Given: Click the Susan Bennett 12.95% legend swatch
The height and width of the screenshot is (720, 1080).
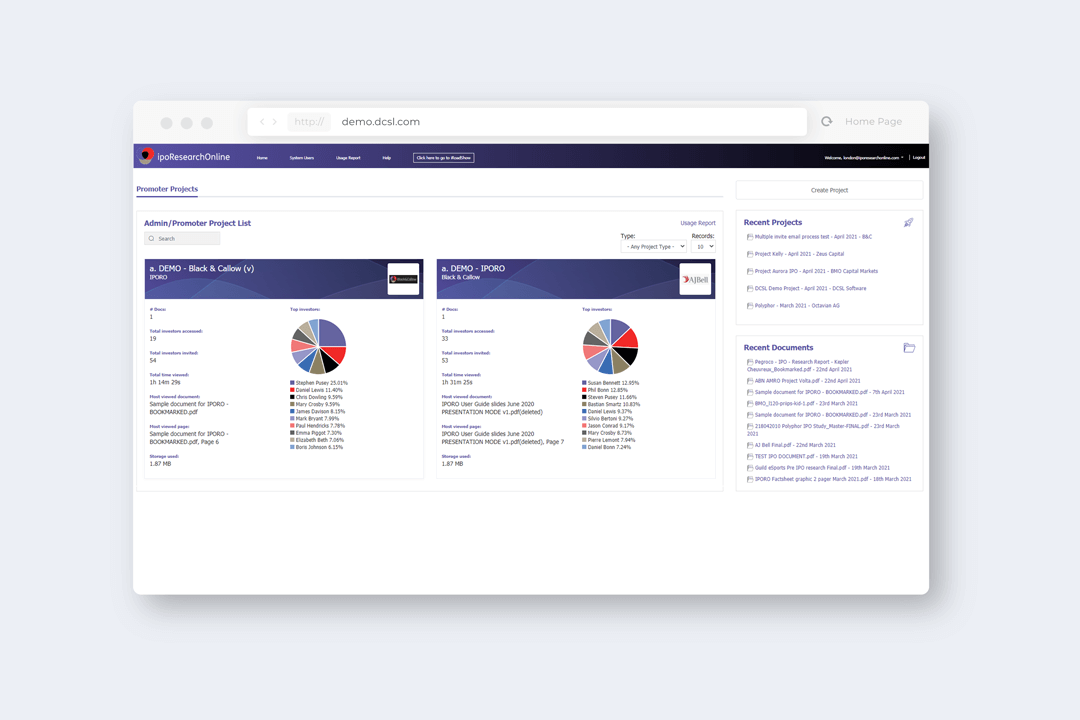Looking at the screenshot, I should click(x=584, y=383).
